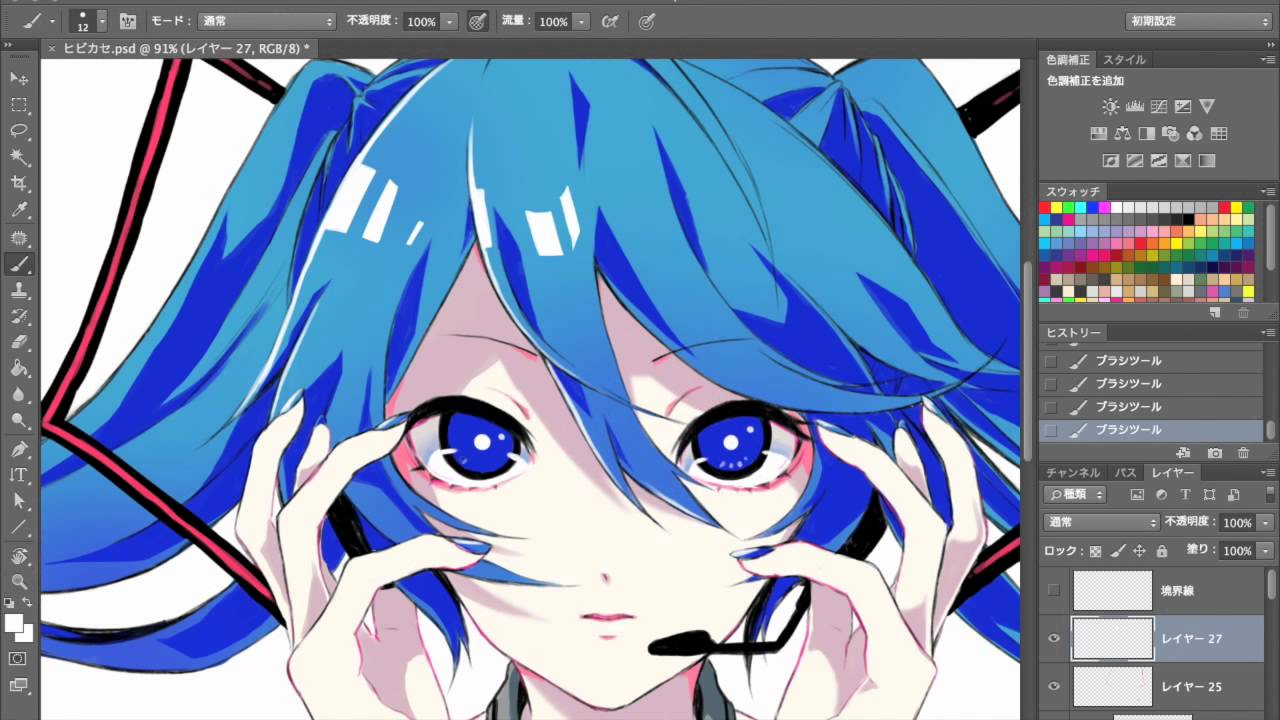Enable airbrush mode in options bar
The image size is (1280, 720).
pos(610,21)
